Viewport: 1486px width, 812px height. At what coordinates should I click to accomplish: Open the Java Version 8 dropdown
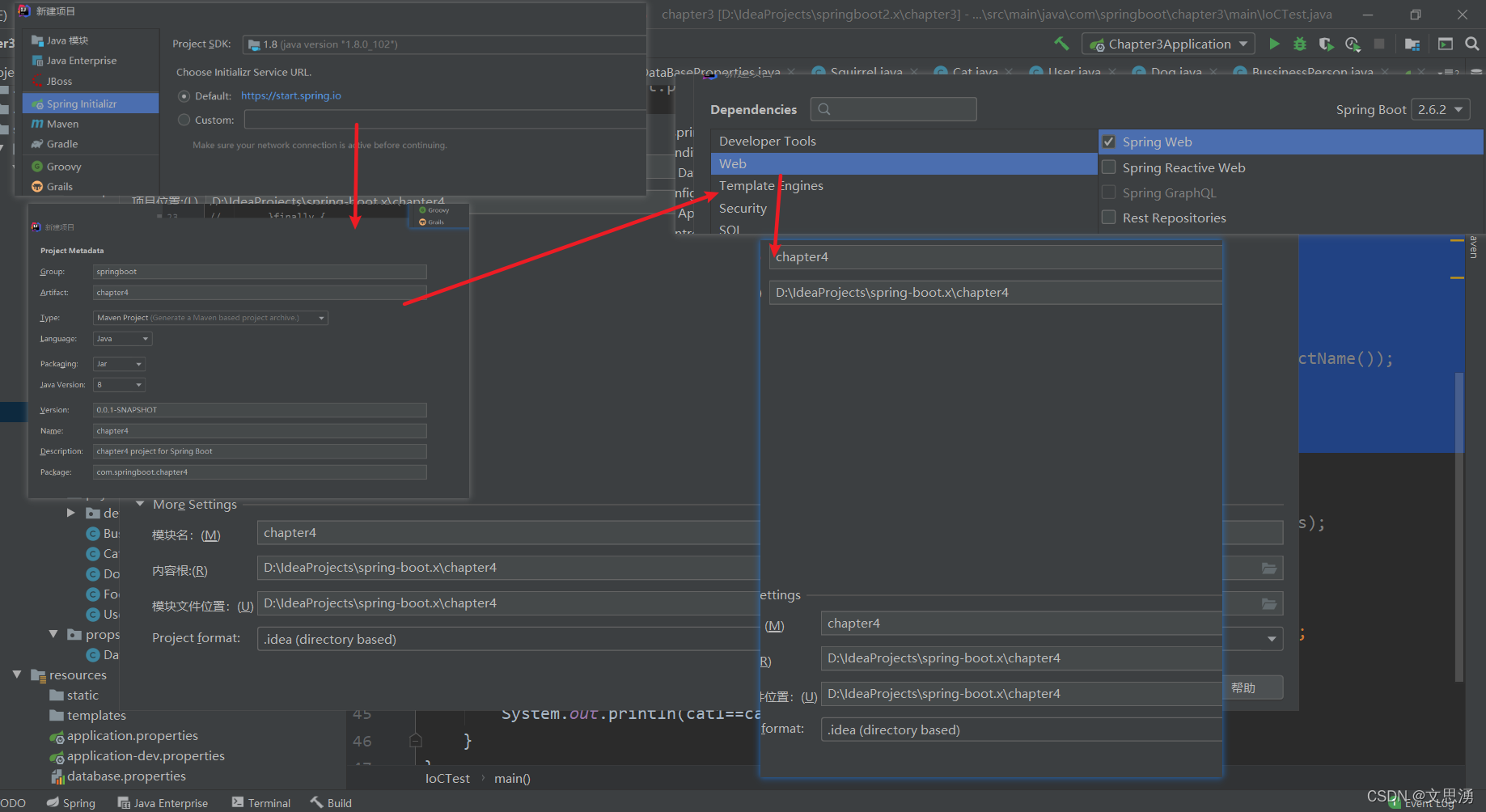119,385
